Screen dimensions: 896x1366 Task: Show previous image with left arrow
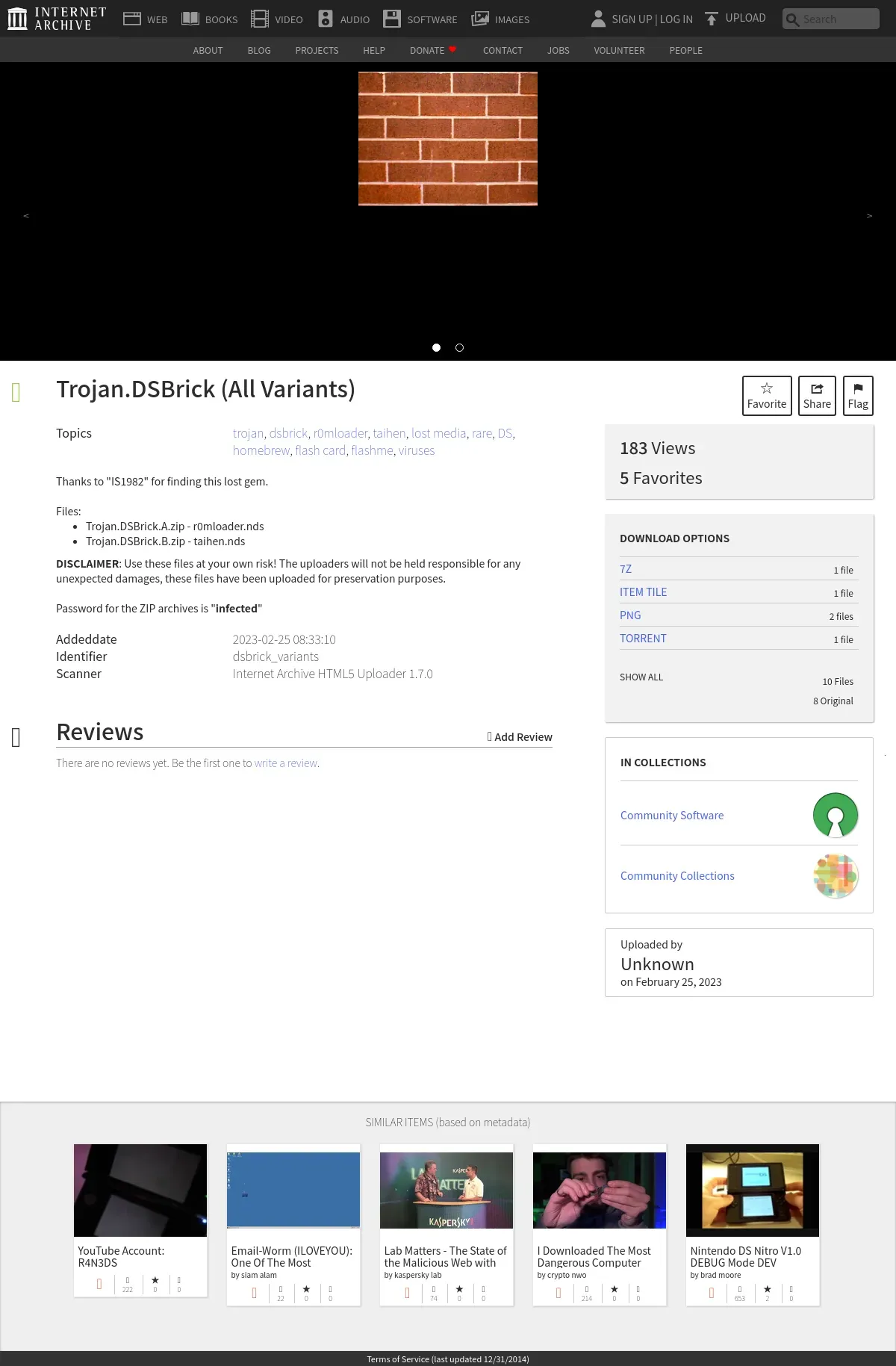point(26,216)
